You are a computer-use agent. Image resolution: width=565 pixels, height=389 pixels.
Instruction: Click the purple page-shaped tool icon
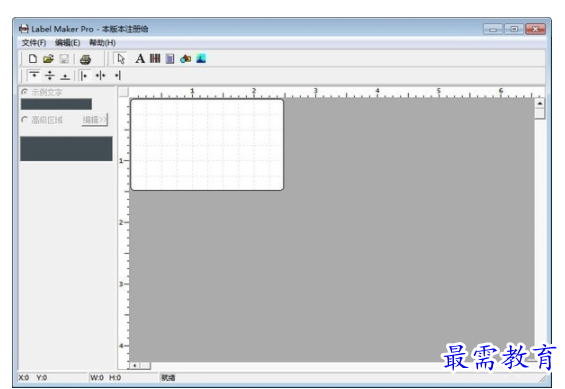(170, 58)
